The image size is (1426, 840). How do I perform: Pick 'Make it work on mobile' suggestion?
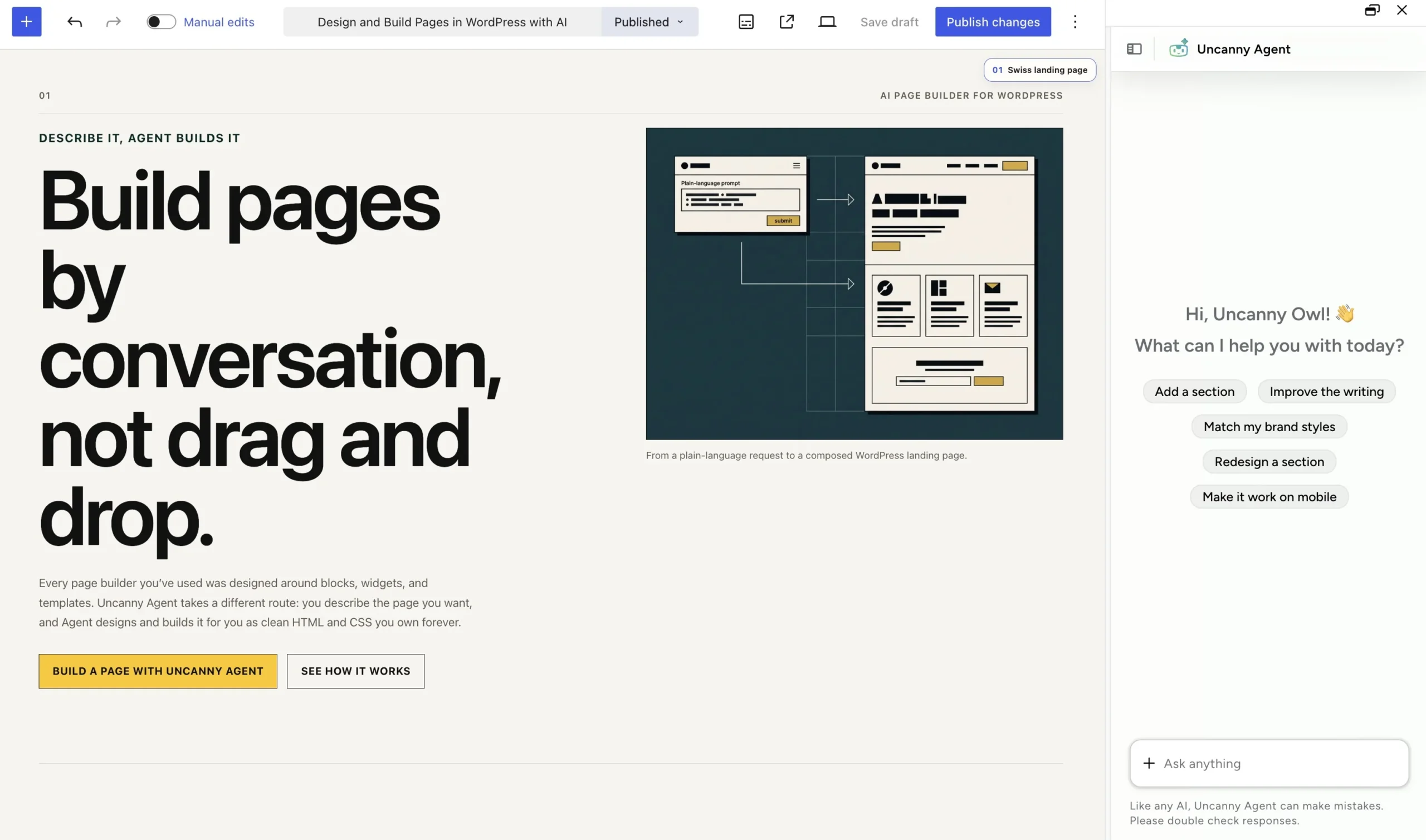pyautogui.click(x=1269, y=497)
